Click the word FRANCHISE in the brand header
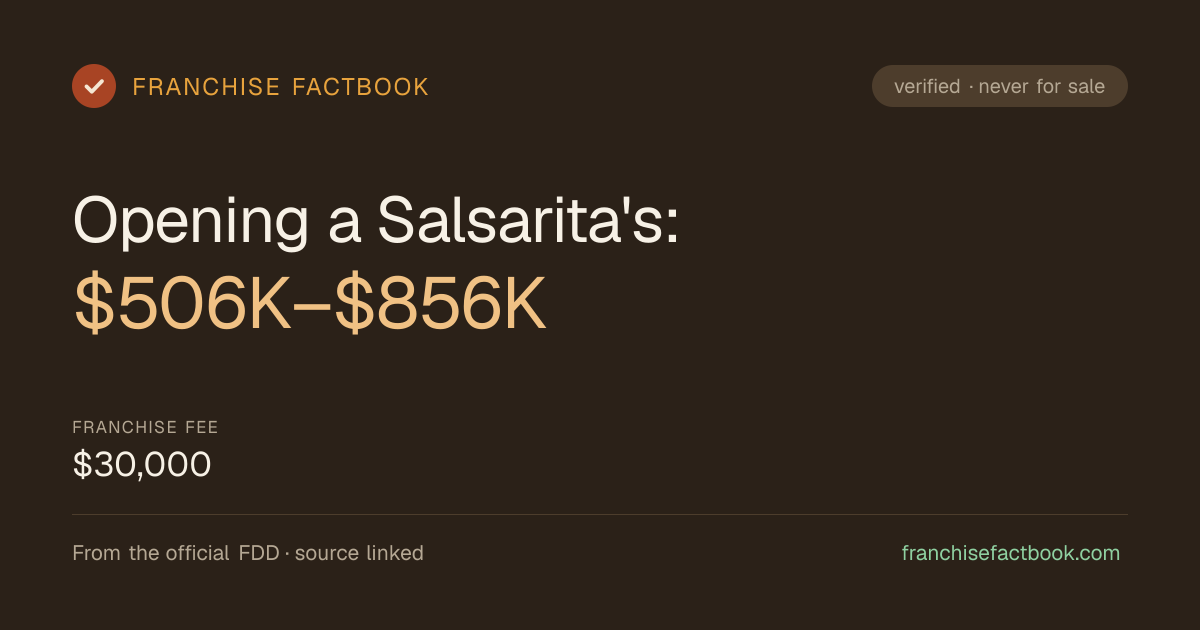 206,87
